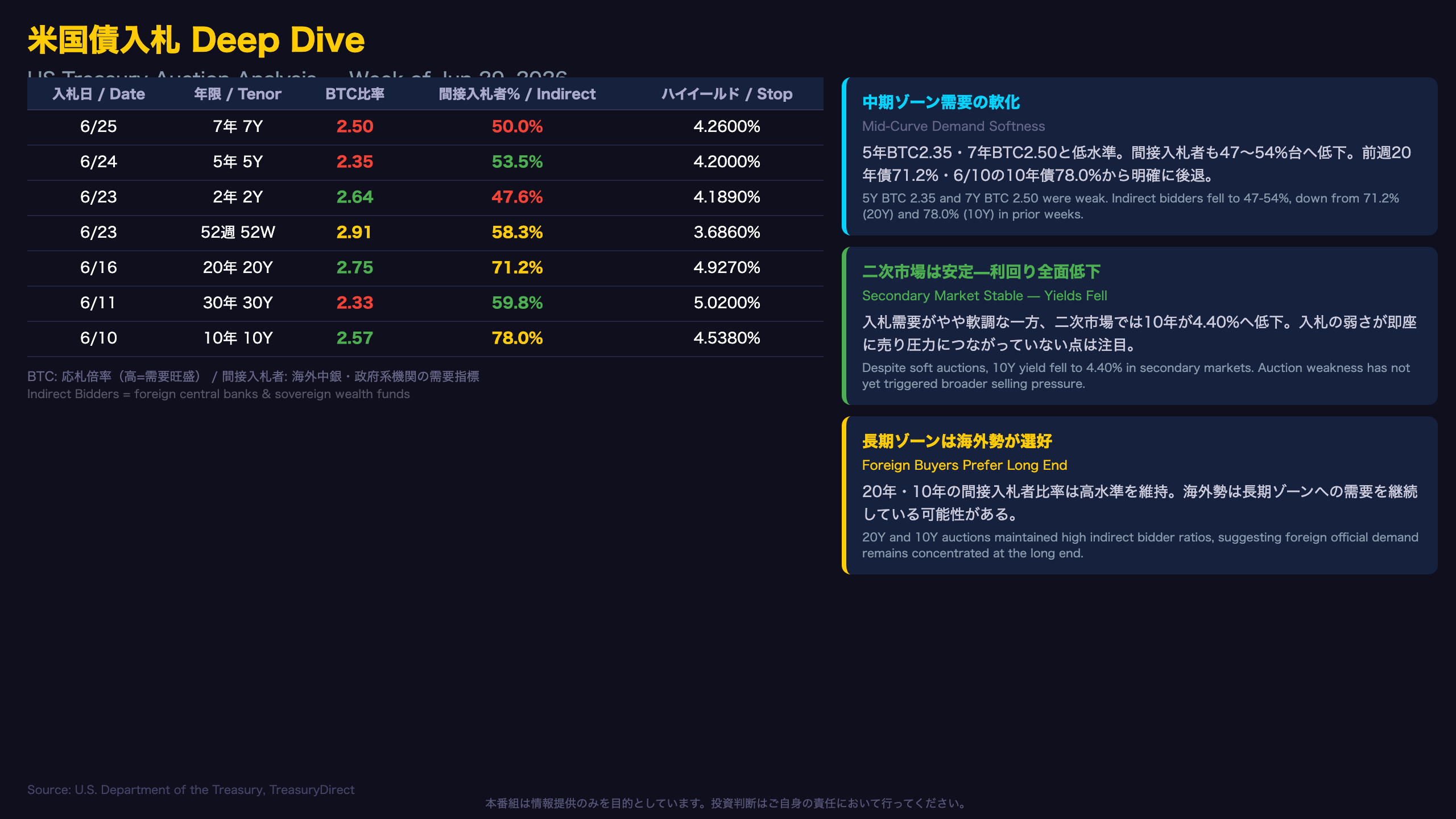Screen dimensions: 1456x819
Task: Click the BTC value 2.50
Action: pyautogui.click(x=355, y=126)
